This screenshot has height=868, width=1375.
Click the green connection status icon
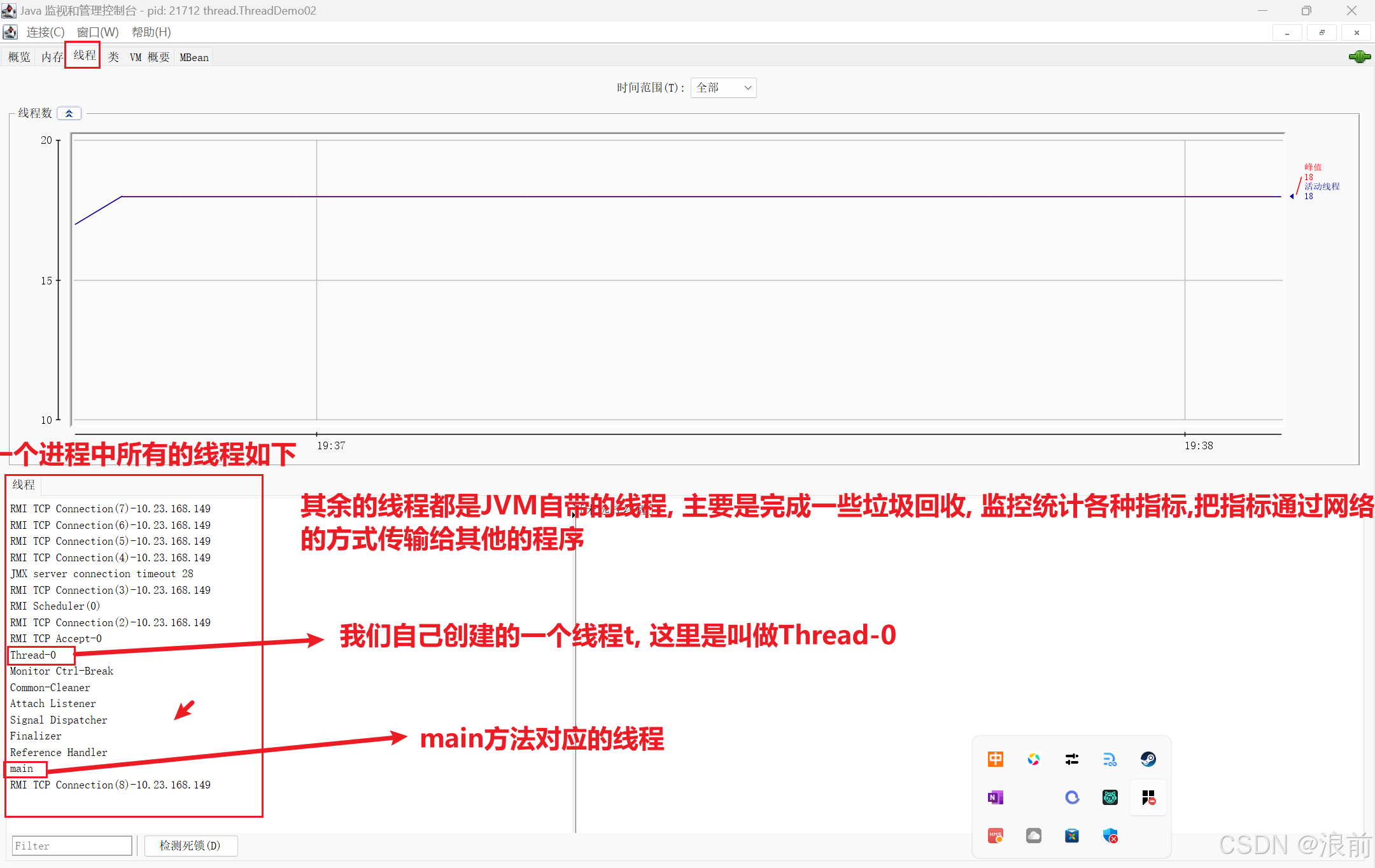[1359, 57]
